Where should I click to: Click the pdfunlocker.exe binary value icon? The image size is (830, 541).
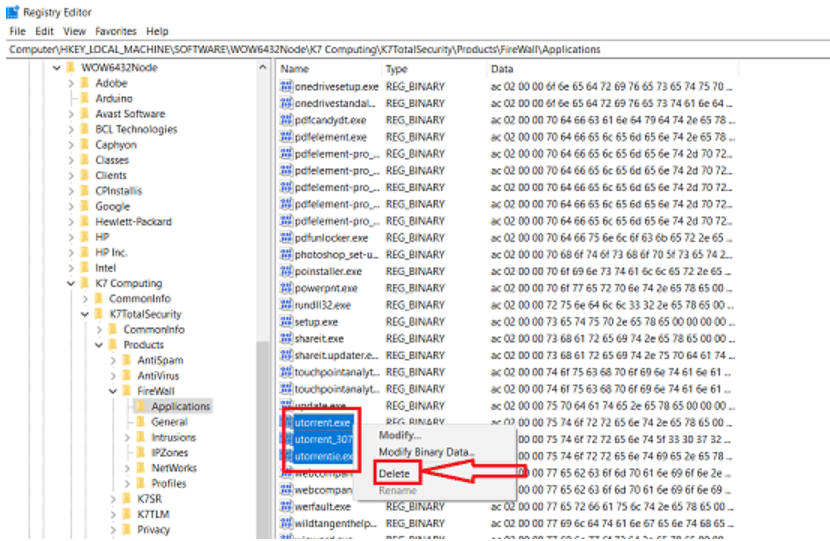(286, 238)
